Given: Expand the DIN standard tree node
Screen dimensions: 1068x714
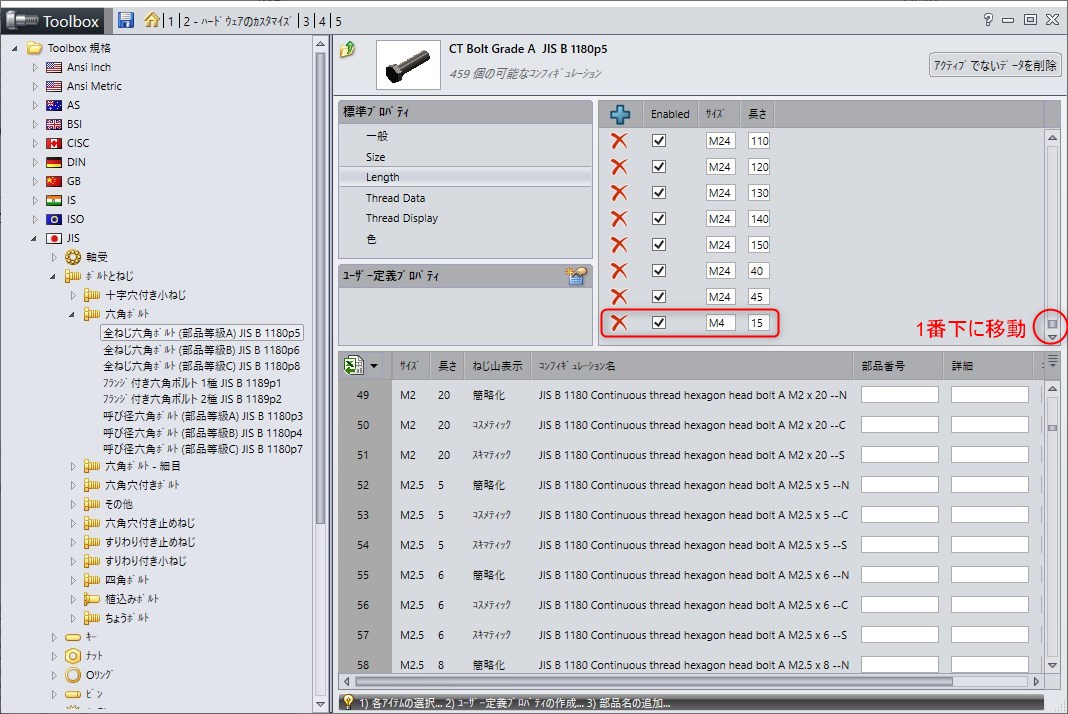Looking at the screenshot, I should click(x=35, y=162).
